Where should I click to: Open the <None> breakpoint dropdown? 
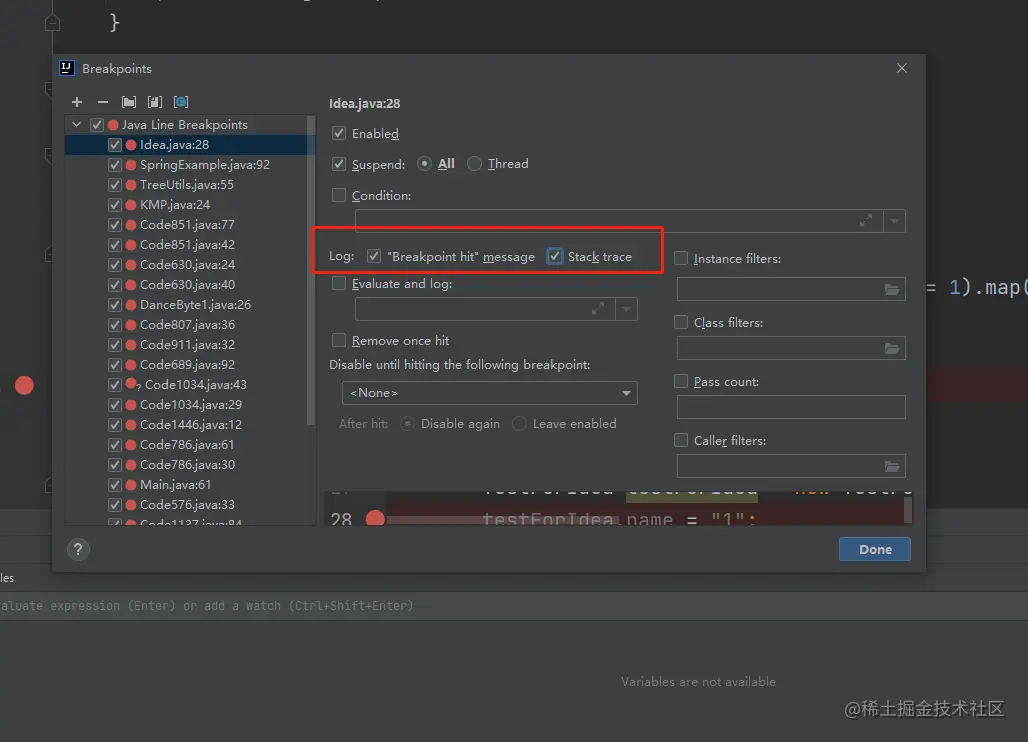(490, 393)
